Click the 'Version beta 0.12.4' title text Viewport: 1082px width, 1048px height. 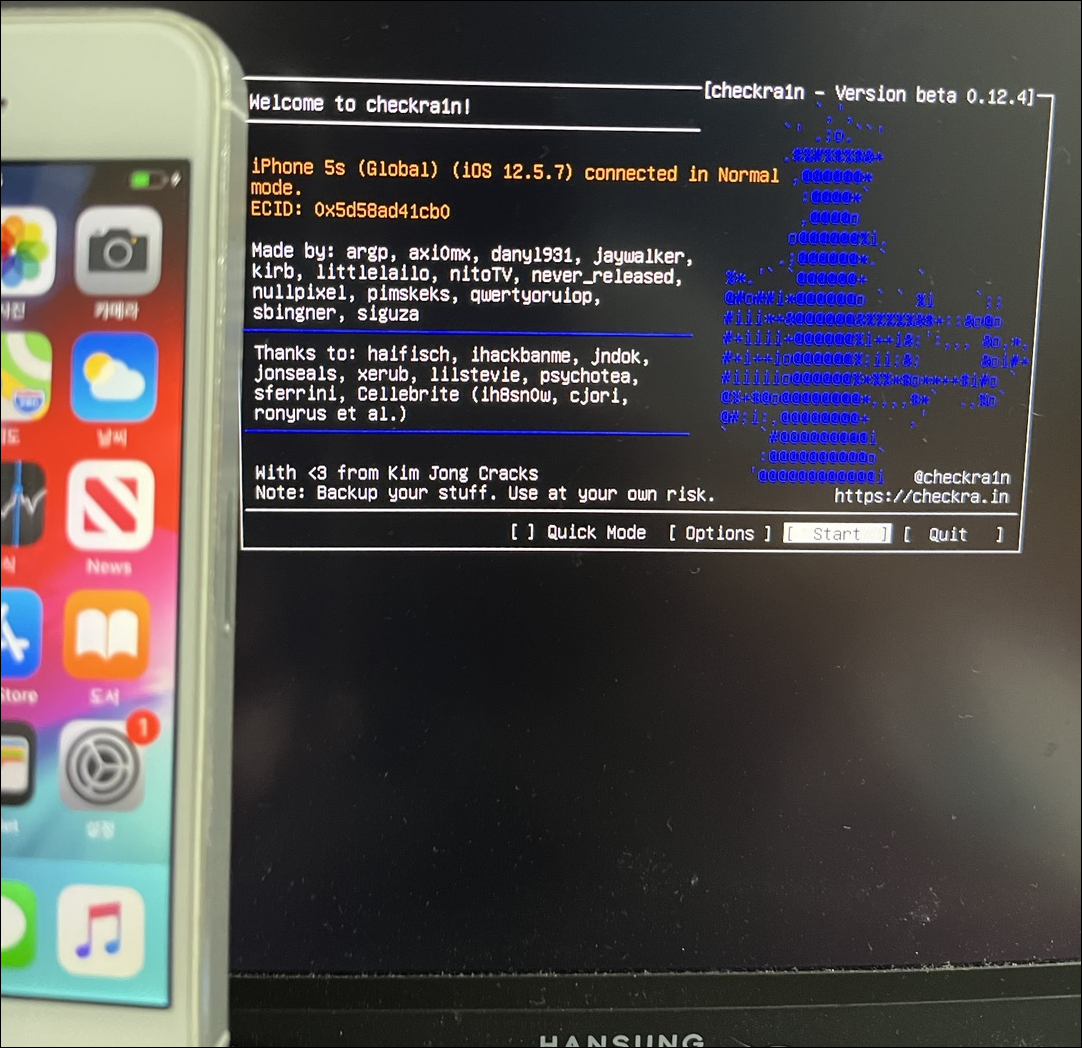pyautogui.click(x=934, y=95)
